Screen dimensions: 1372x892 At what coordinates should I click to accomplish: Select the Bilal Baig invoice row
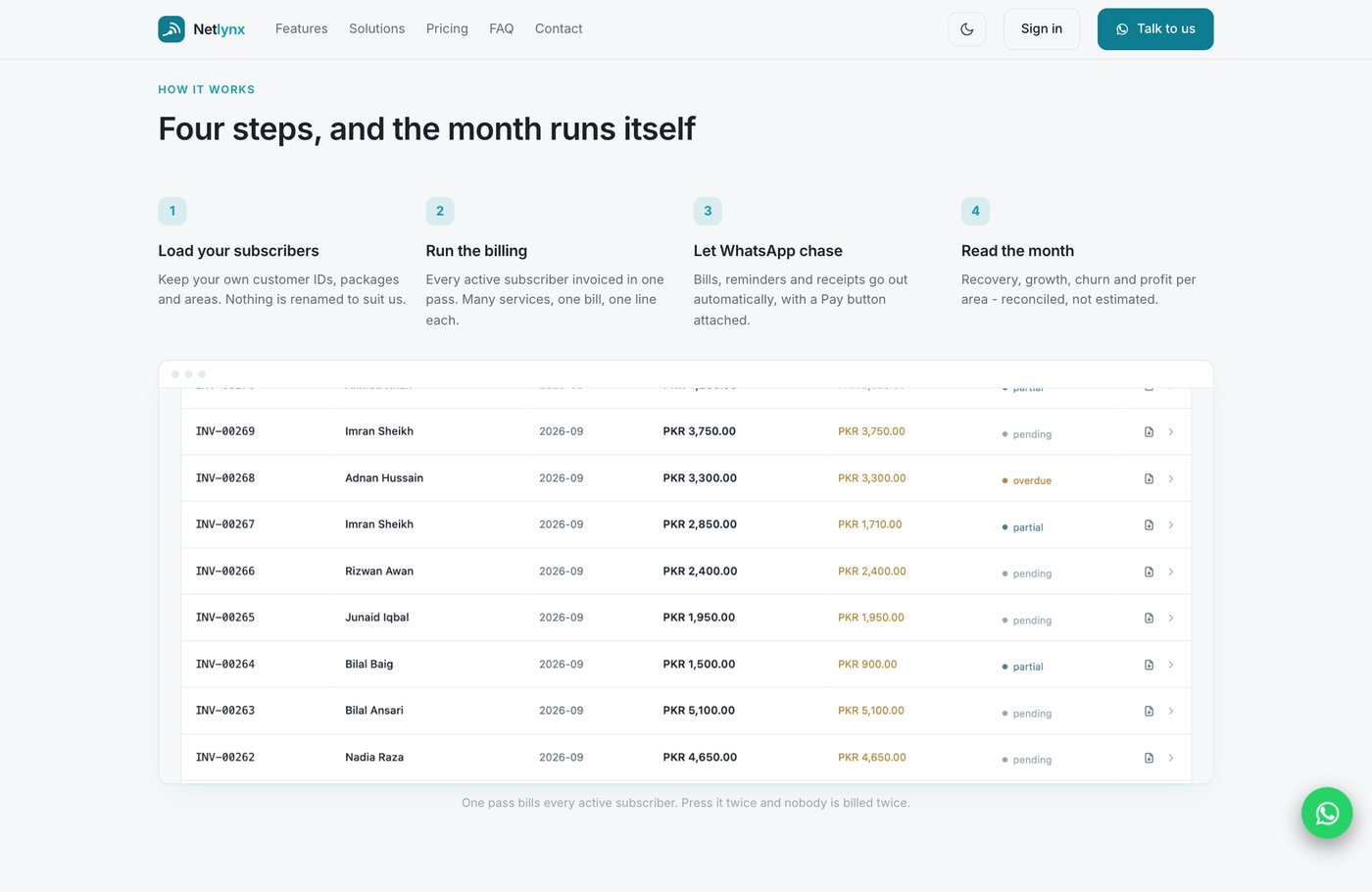click(686, 665)
